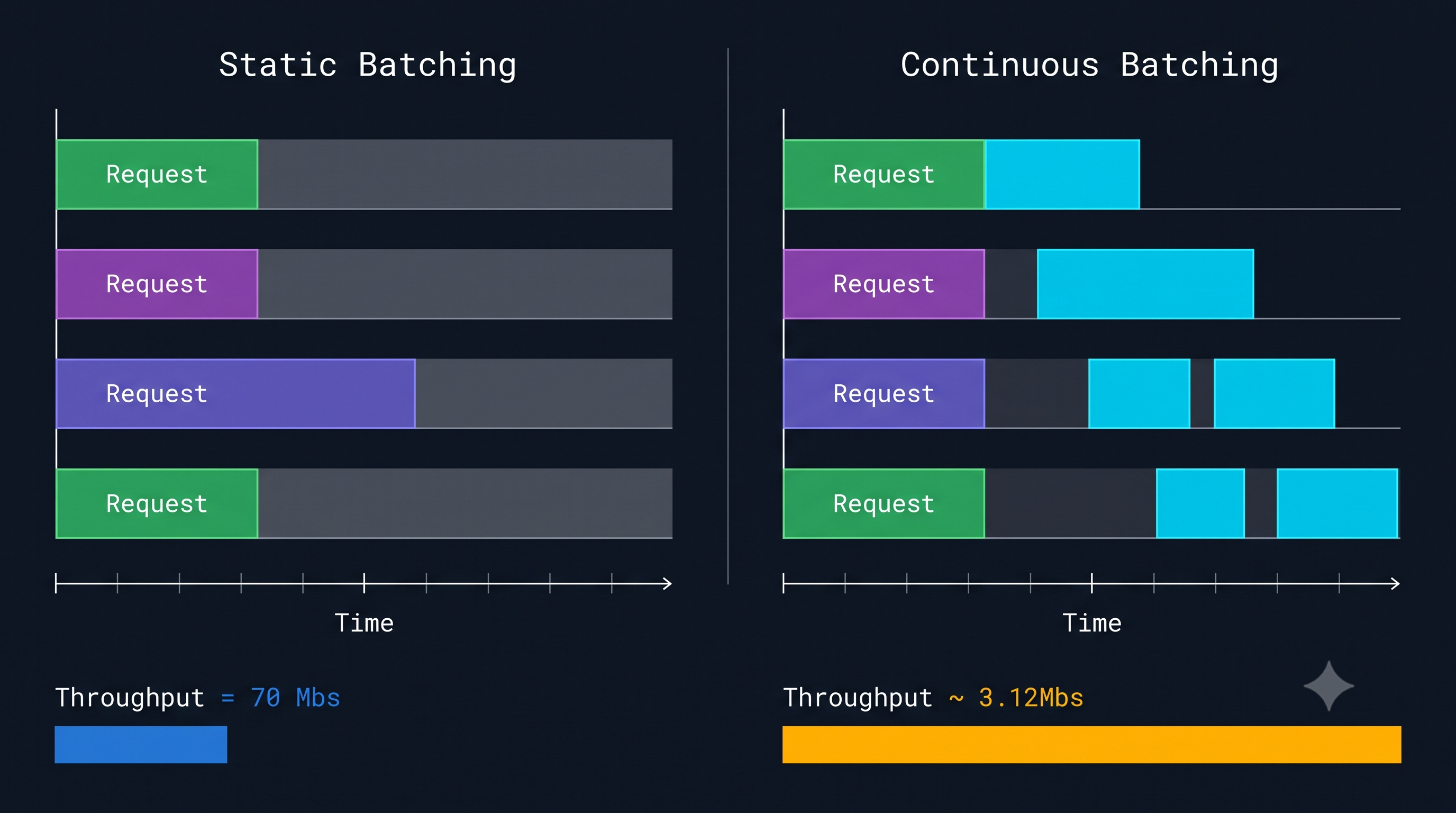Select the bottom green Request block in Continuous Batching
Image resolution: width=1456 pixels, height=813 pixels.
pos(884,503)
